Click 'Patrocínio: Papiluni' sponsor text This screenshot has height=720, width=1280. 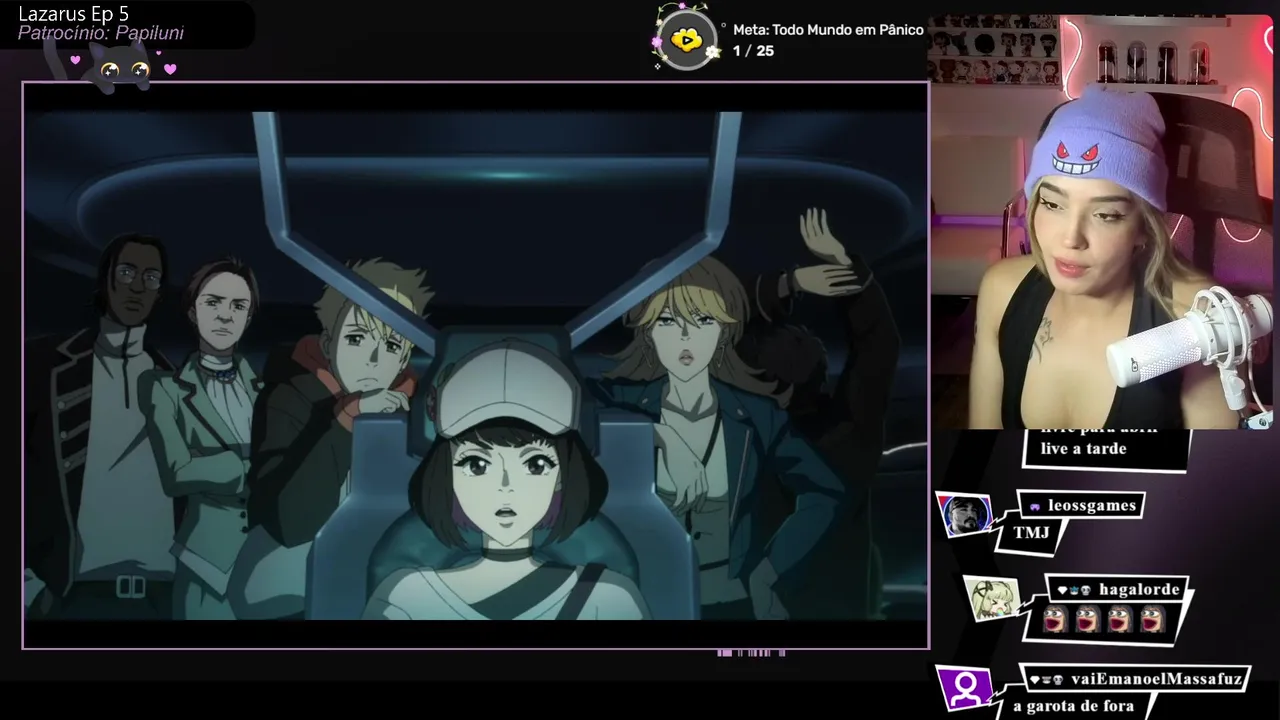(101, 33)
